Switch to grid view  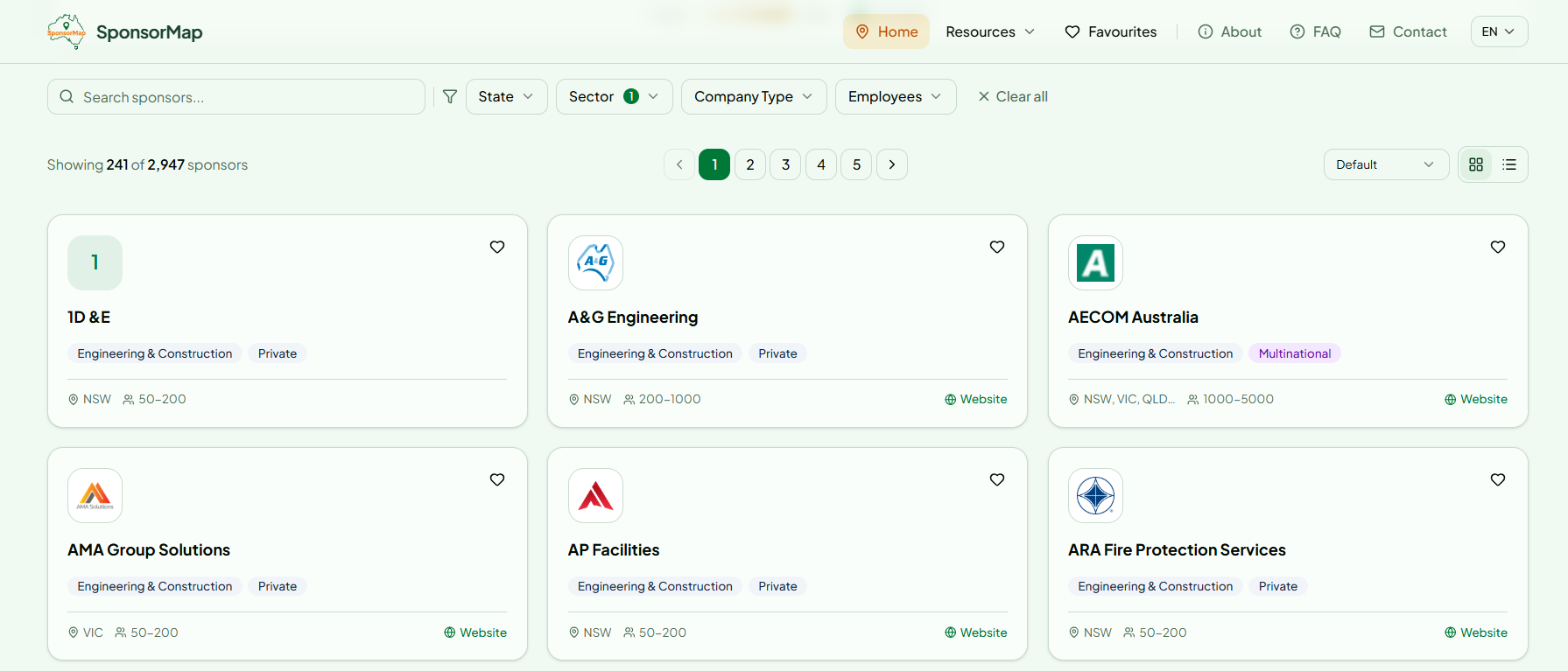[x=1476, y=164]
